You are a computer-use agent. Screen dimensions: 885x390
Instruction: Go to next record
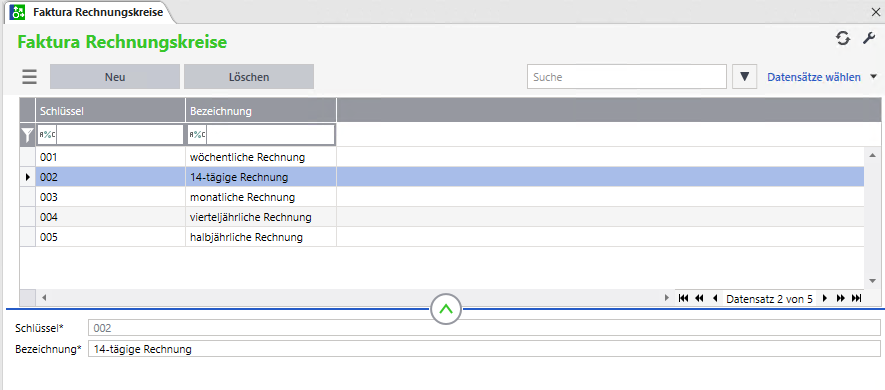(x=825, y=299)
